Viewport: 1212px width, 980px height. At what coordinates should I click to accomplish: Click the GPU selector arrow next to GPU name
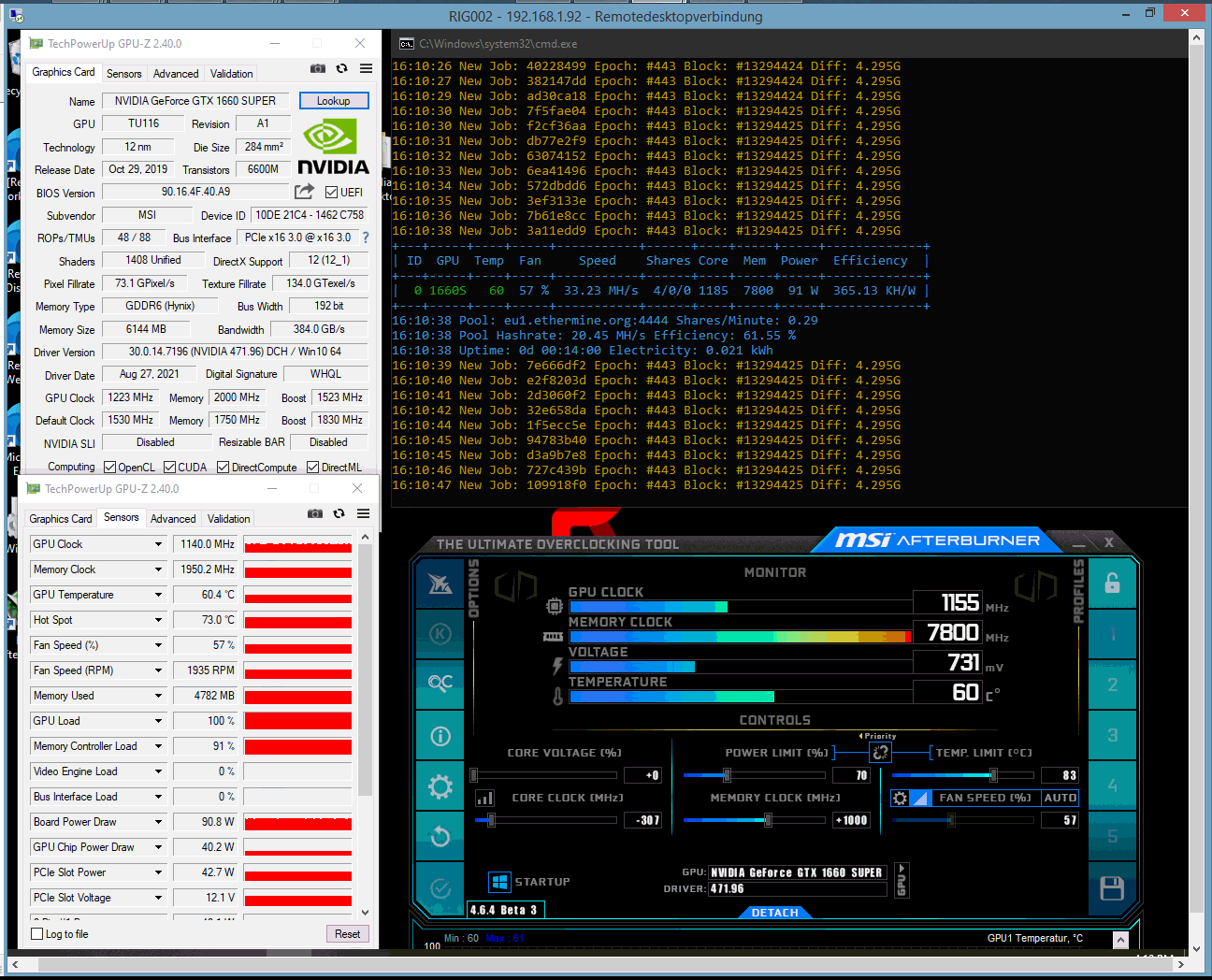pos(902,880)
